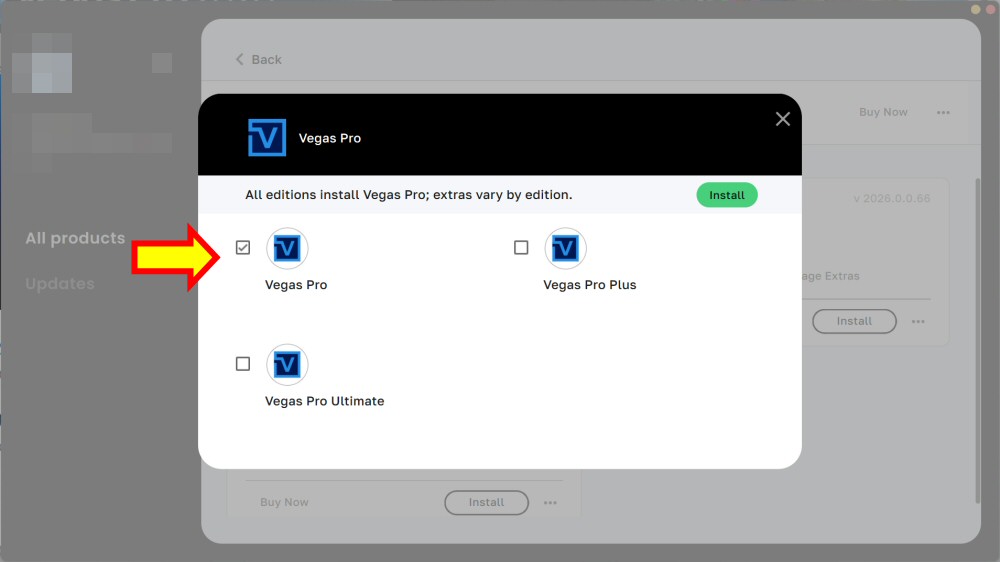Click the Vegas Pro logo in dialog header
1000x562 pixels.
(x=267, y=138)
